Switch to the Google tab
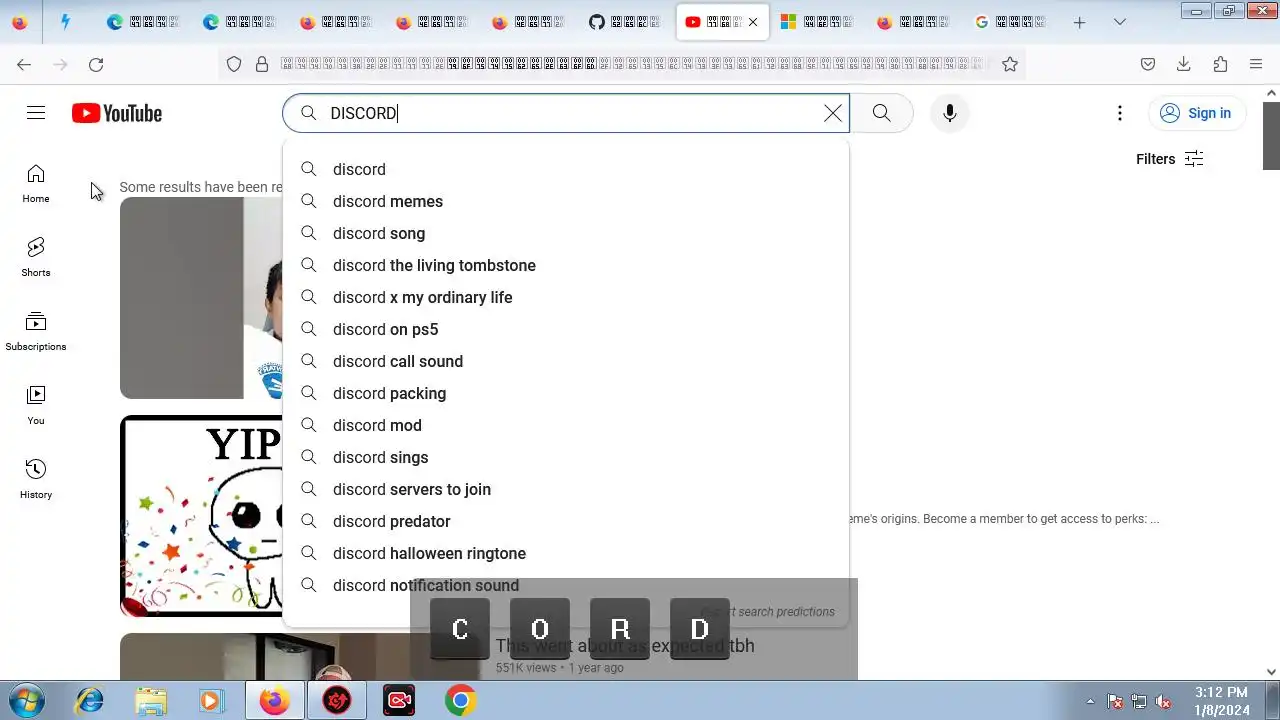The image size is (1280, 720). click(1011, 22)
